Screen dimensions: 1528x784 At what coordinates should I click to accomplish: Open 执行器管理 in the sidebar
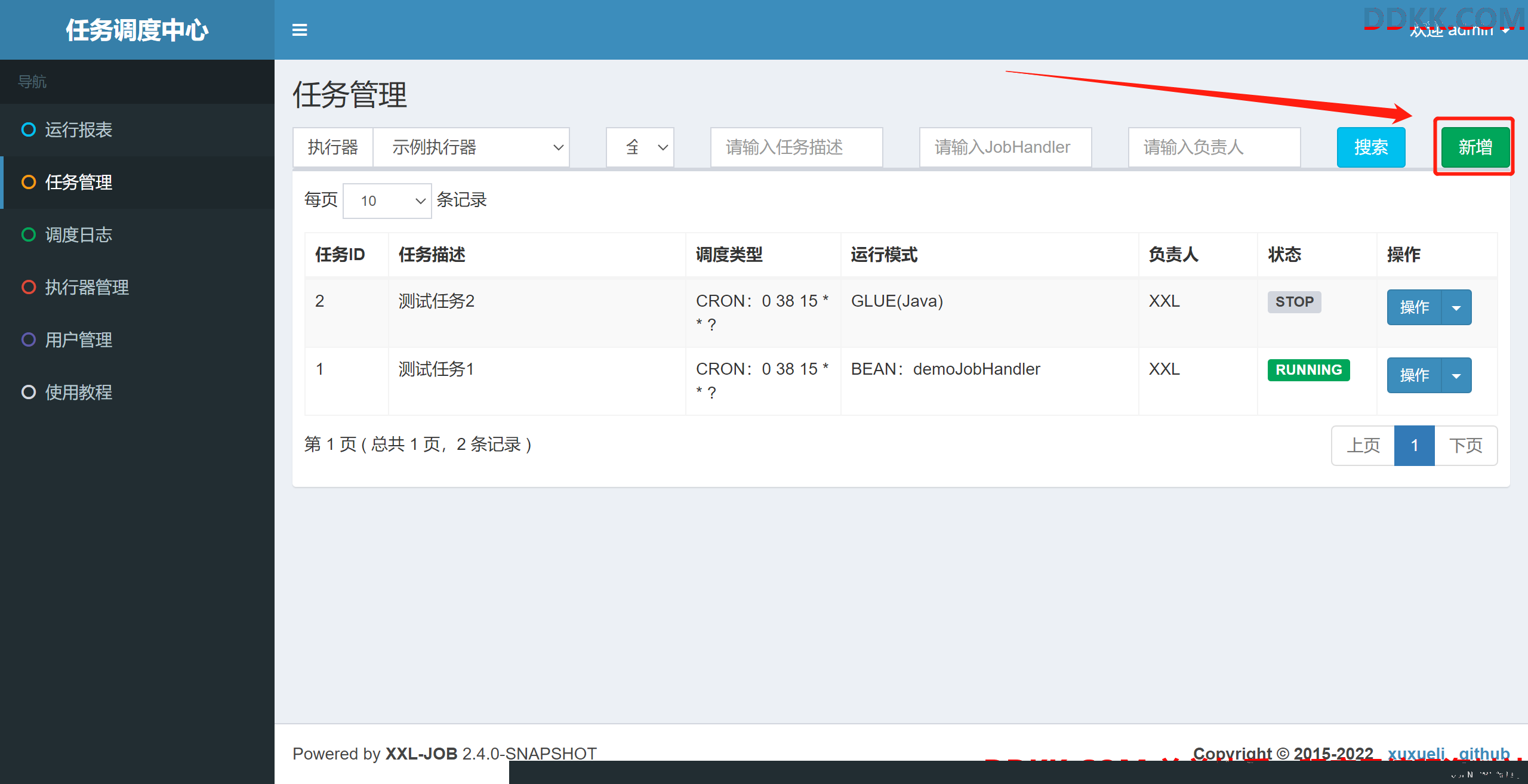tap(137, 287)
